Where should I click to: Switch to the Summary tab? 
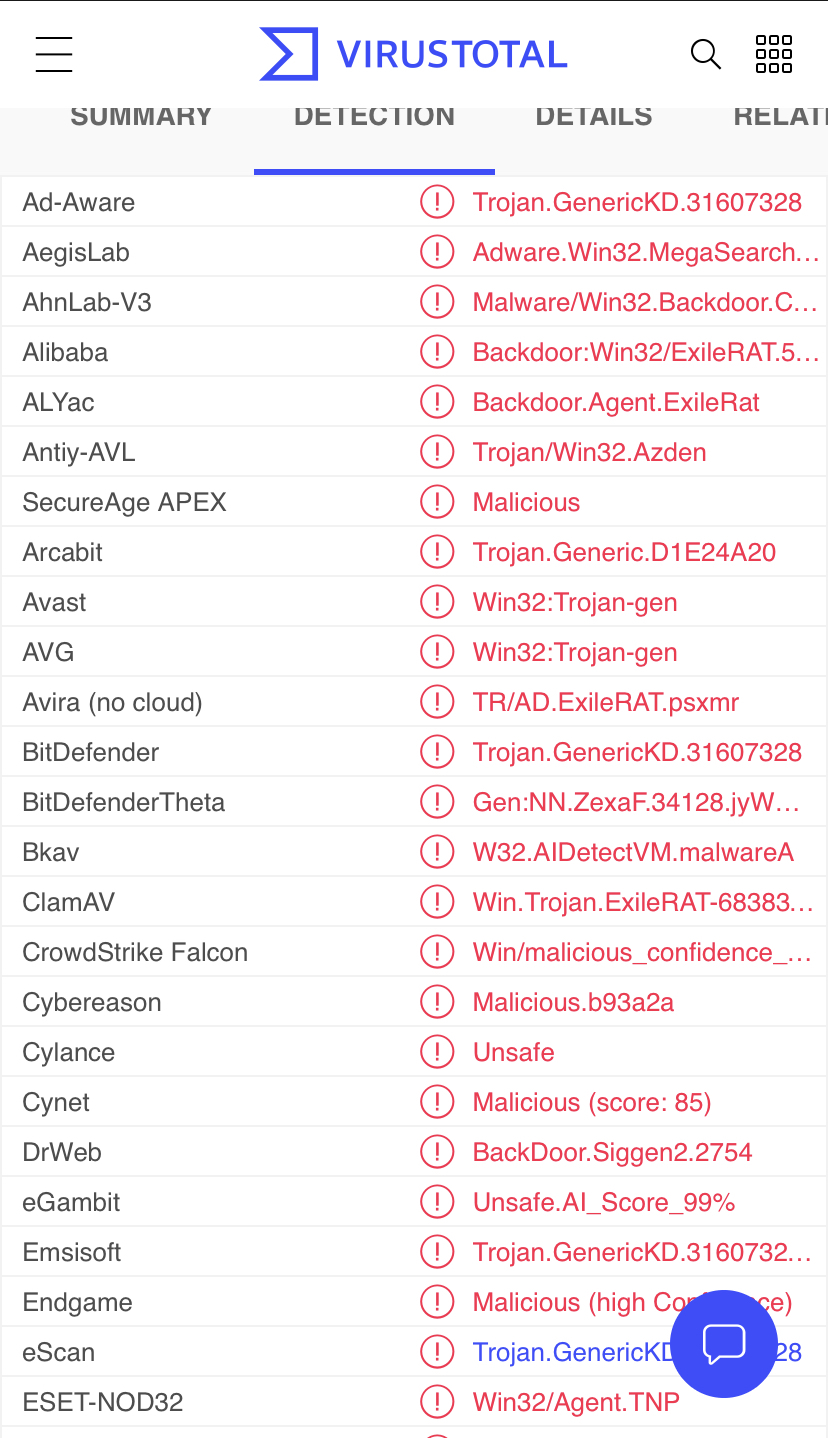(141, 117)
